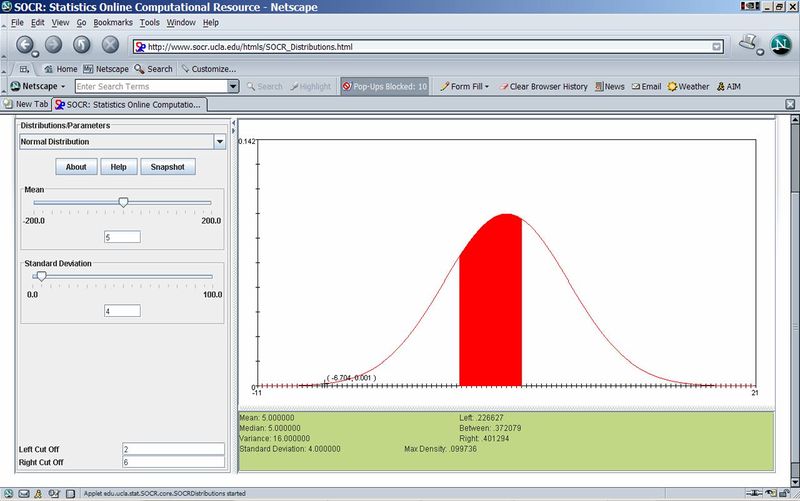The height and width of the screenshot is (501, 800).
Task: Open the Go menu
Action: (81, 22)
